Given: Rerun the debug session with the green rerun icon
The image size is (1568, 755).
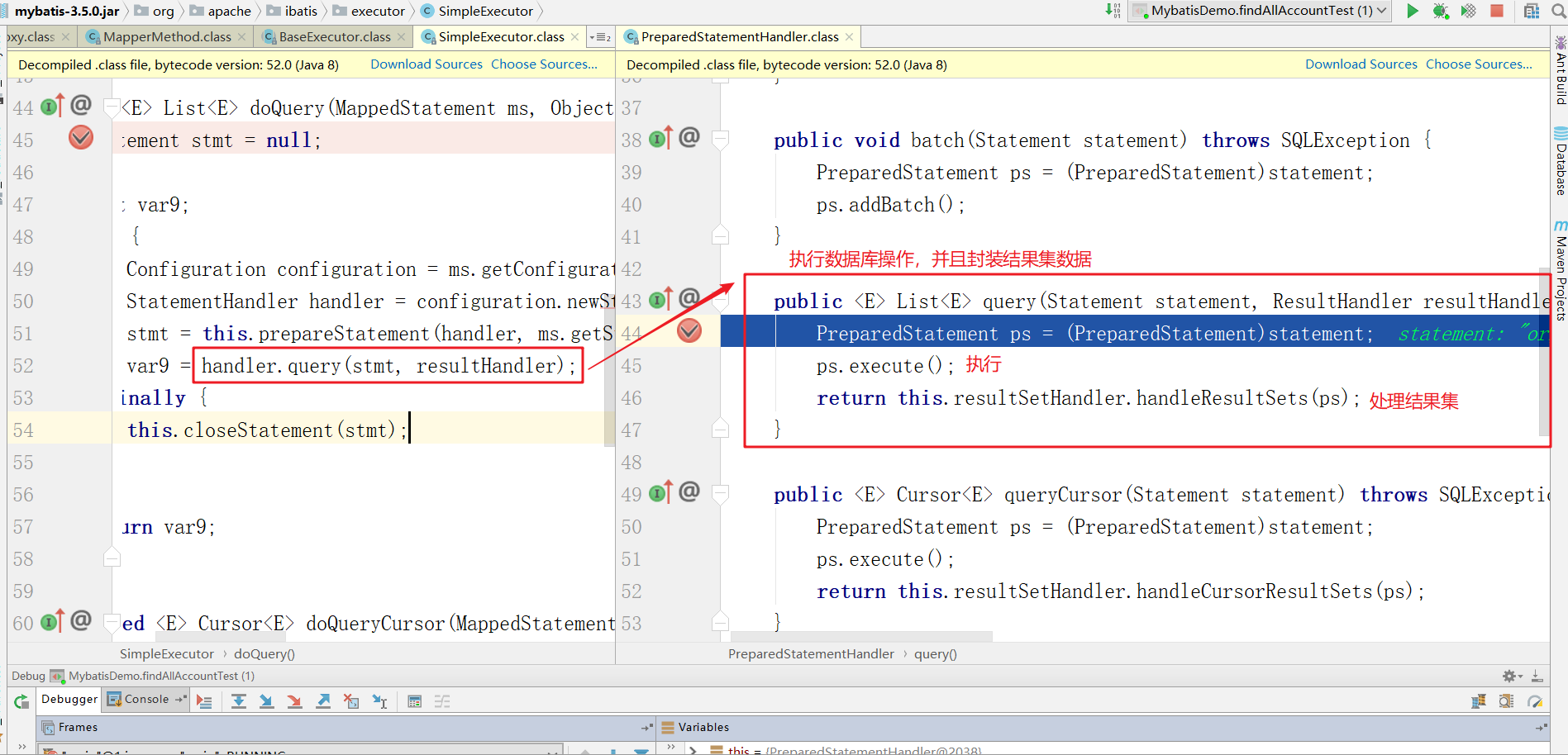Looking at the screenshot, I should click(x=21, y=701).
